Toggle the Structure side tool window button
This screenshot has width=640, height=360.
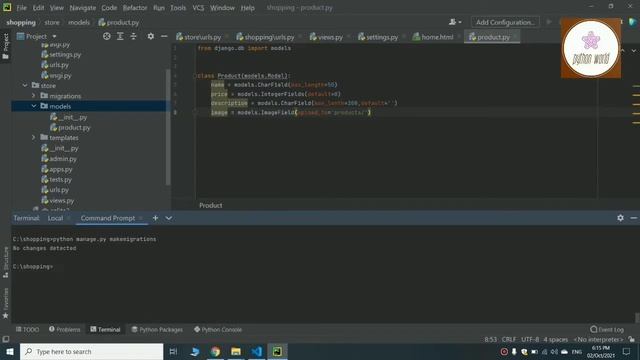[5, 262]
